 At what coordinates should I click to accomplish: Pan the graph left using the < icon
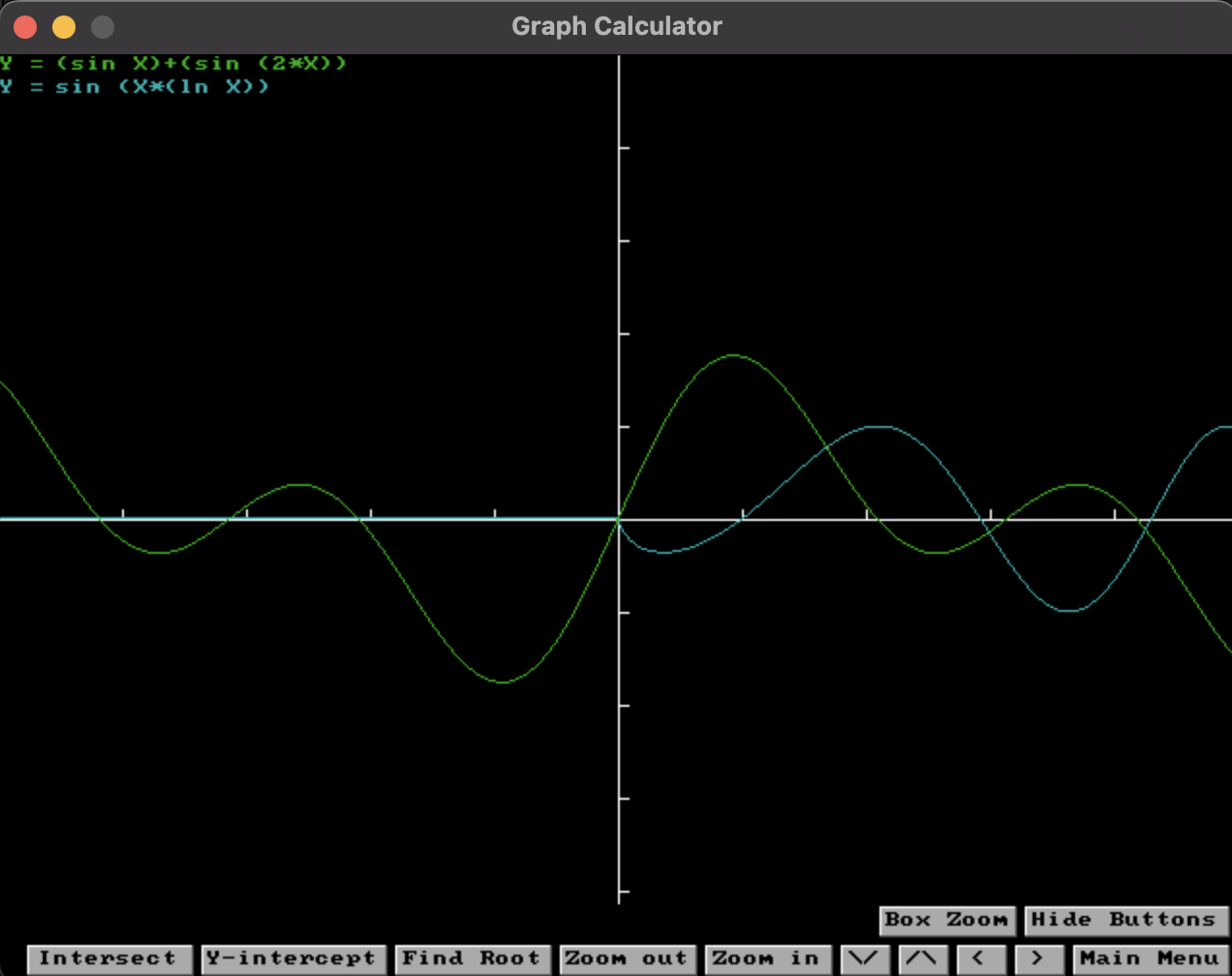[x=983, y=960]
